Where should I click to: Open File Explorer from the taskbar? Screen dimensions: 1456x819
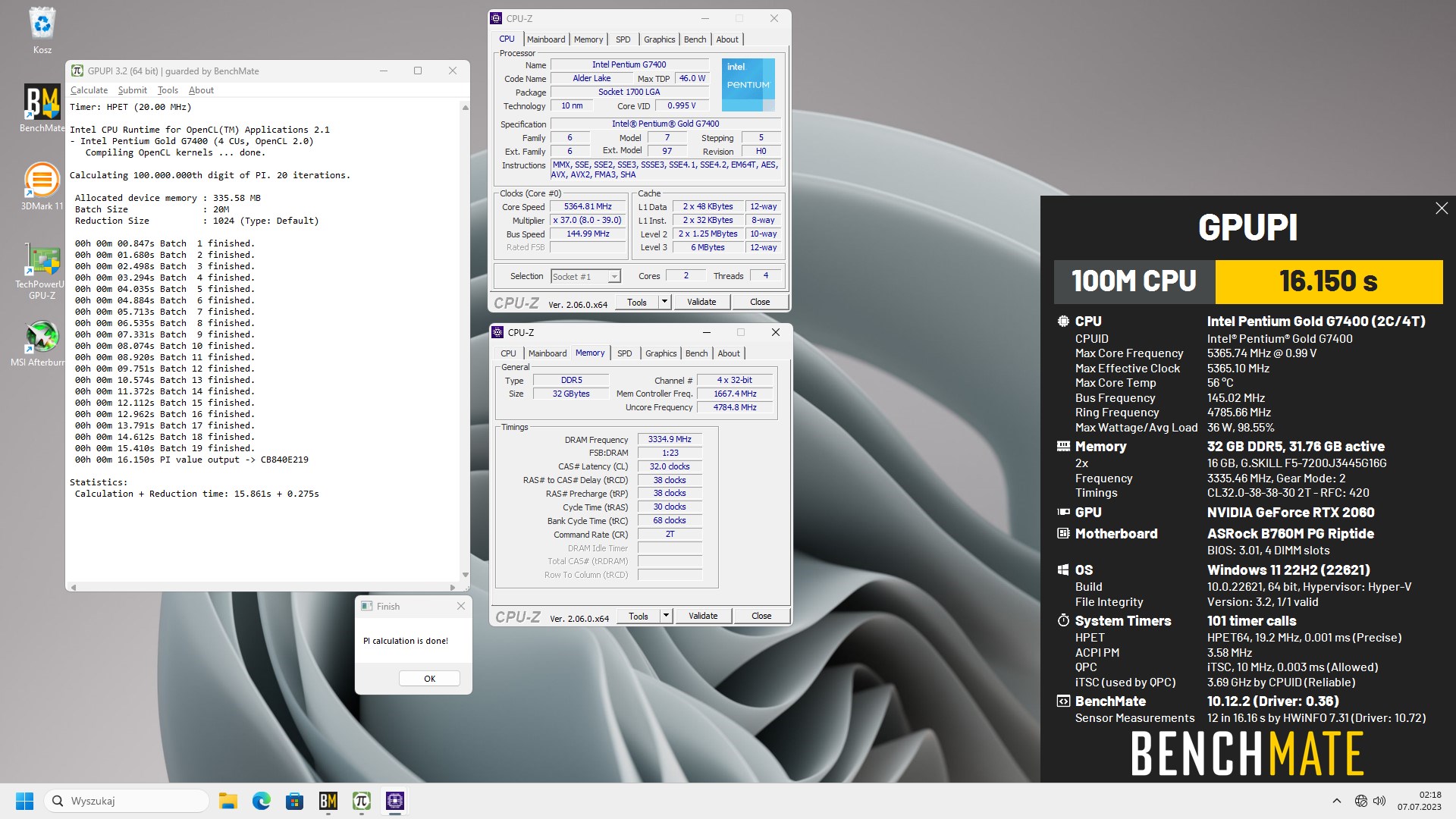click(228, 801)
